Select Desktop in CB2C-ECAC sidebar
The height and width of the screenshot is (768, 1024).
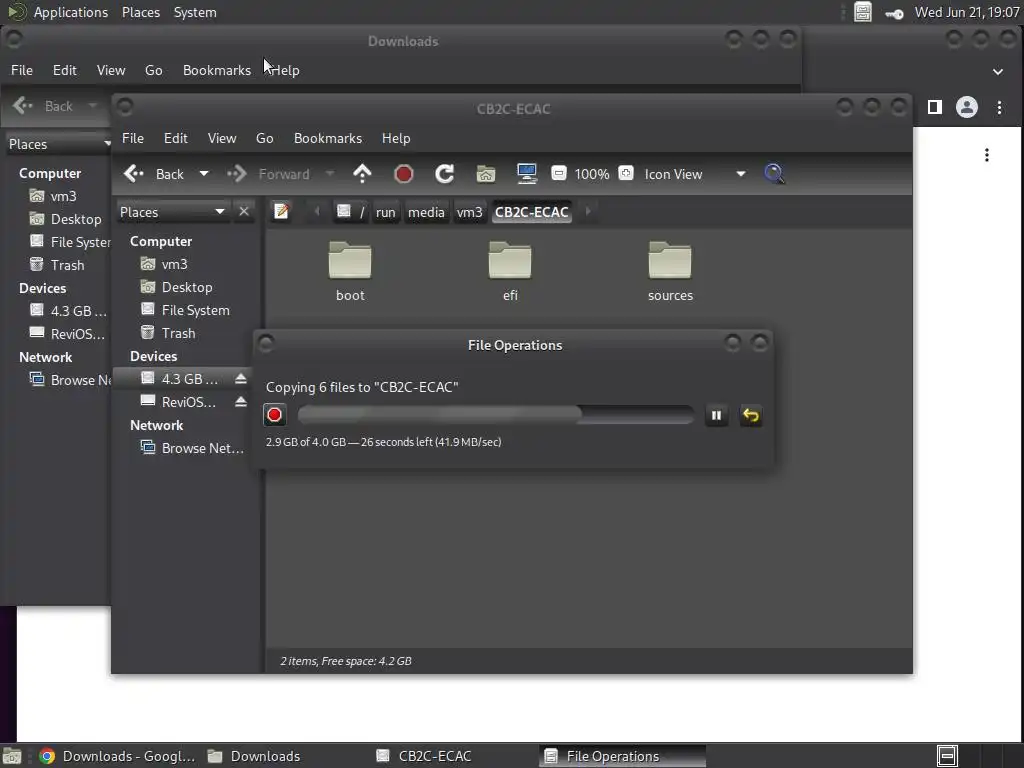pyautogui.click(x=186, y=287)
